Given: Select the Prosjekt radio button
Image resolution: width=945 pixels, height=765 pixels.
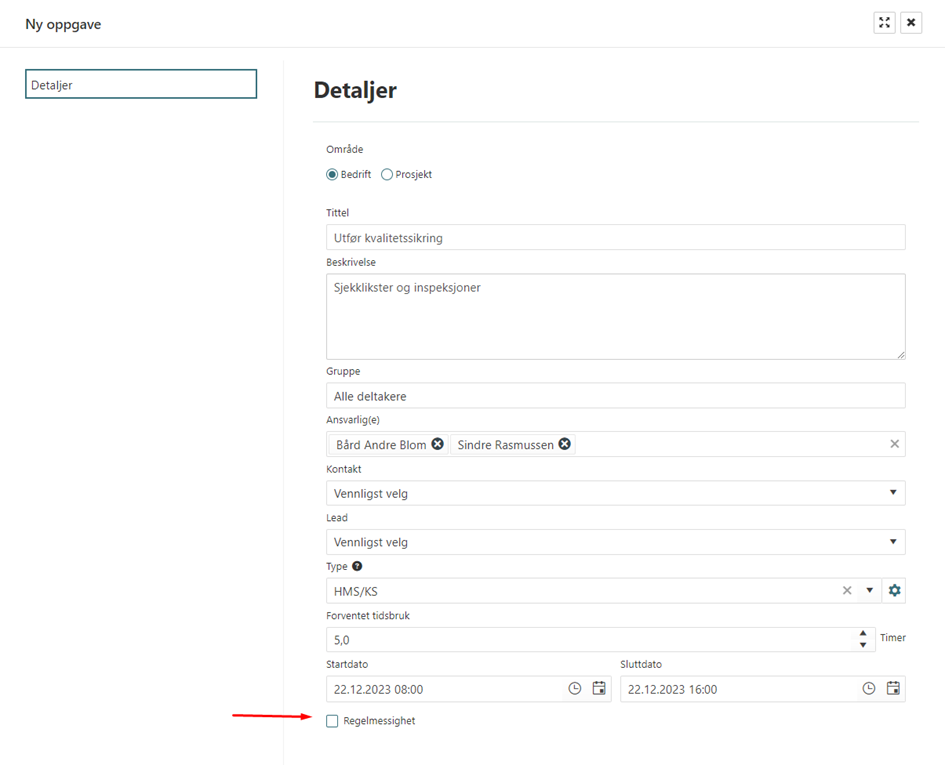Looking at the screenshot, I should point(387,174).
